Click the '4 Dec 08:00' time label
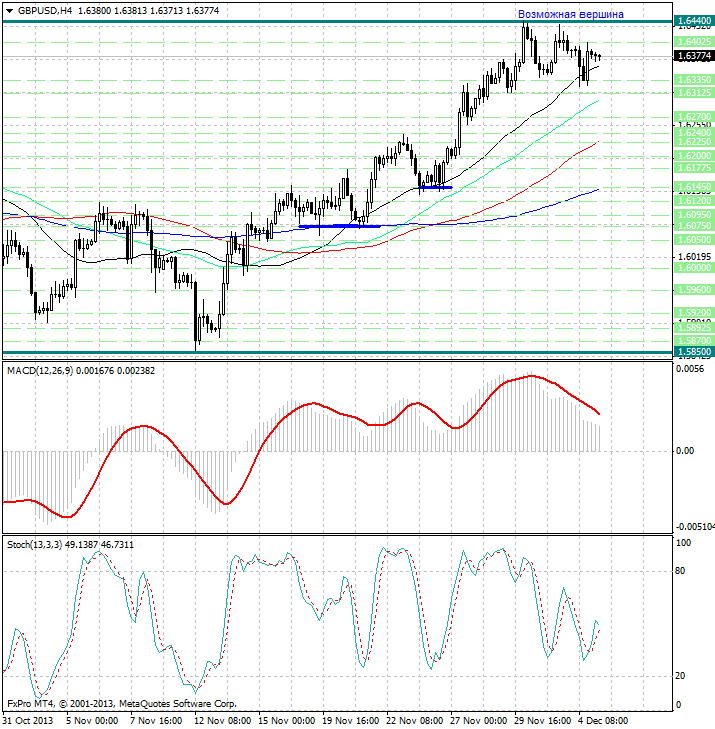 pos(603,721)
